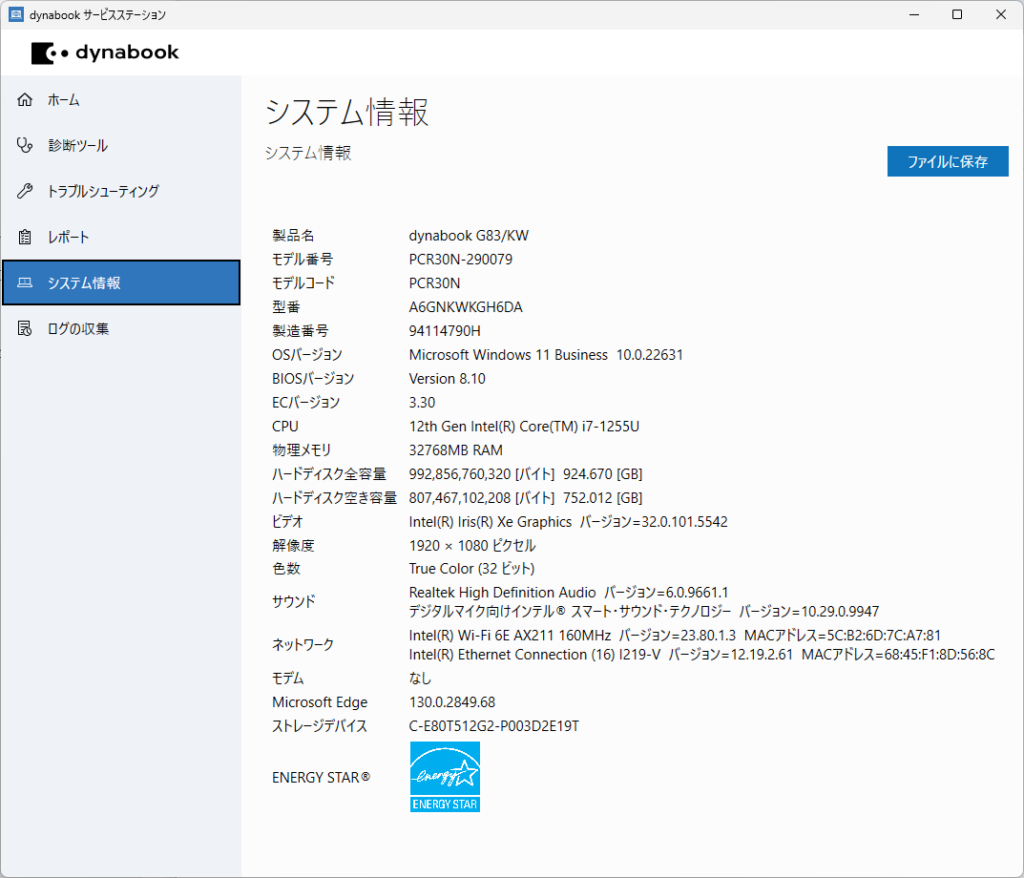The width and height of the screenshot is (1024, 878).
Task: Click EC version value 3.30
Action: [x=422, y=402]
